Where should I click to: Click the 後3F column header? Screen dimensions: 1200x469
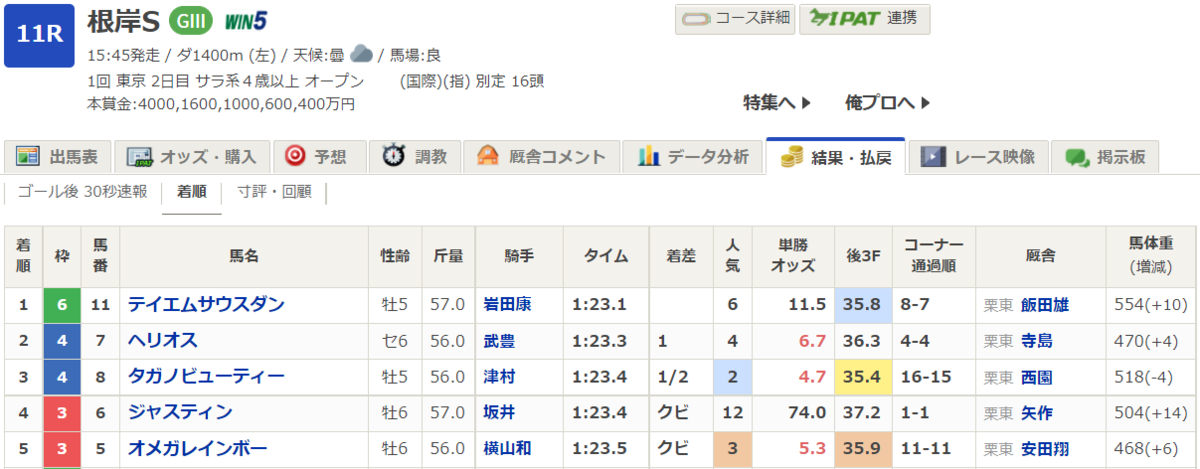(x=862, y=256)
